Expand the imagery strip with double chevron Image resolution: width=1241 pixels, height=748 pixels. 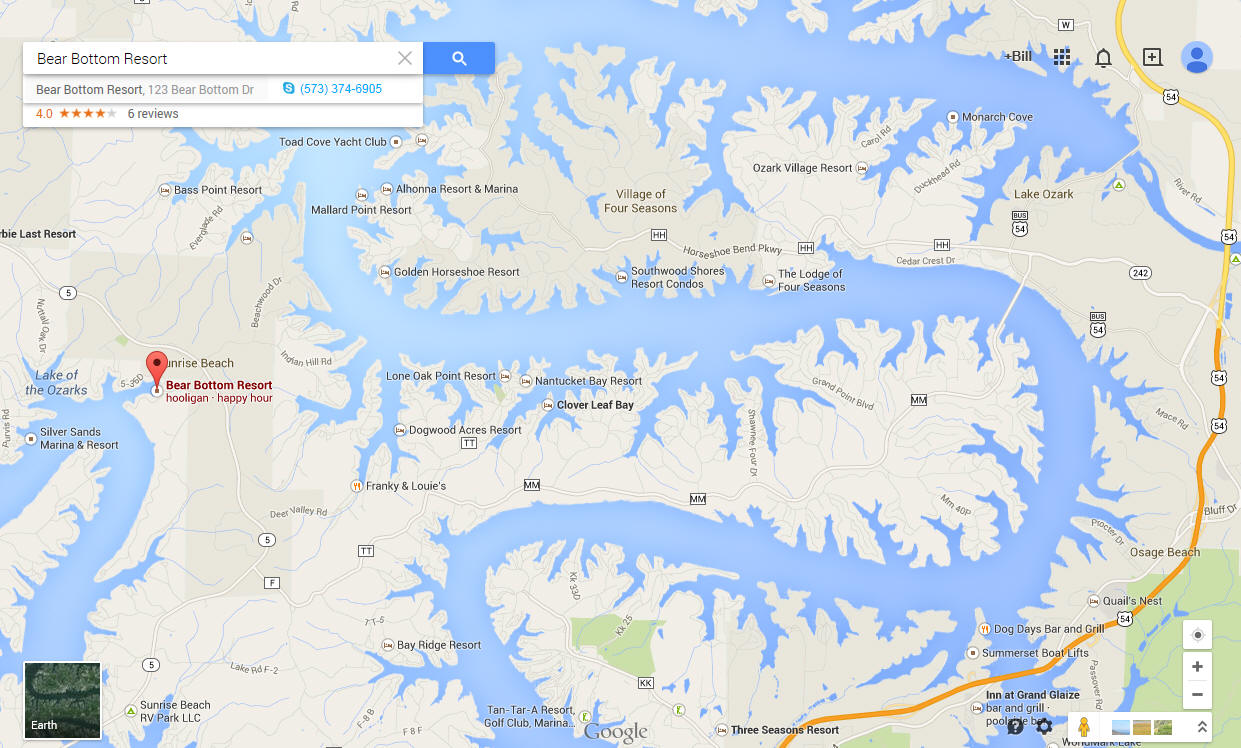click(x=1202, y=727)
